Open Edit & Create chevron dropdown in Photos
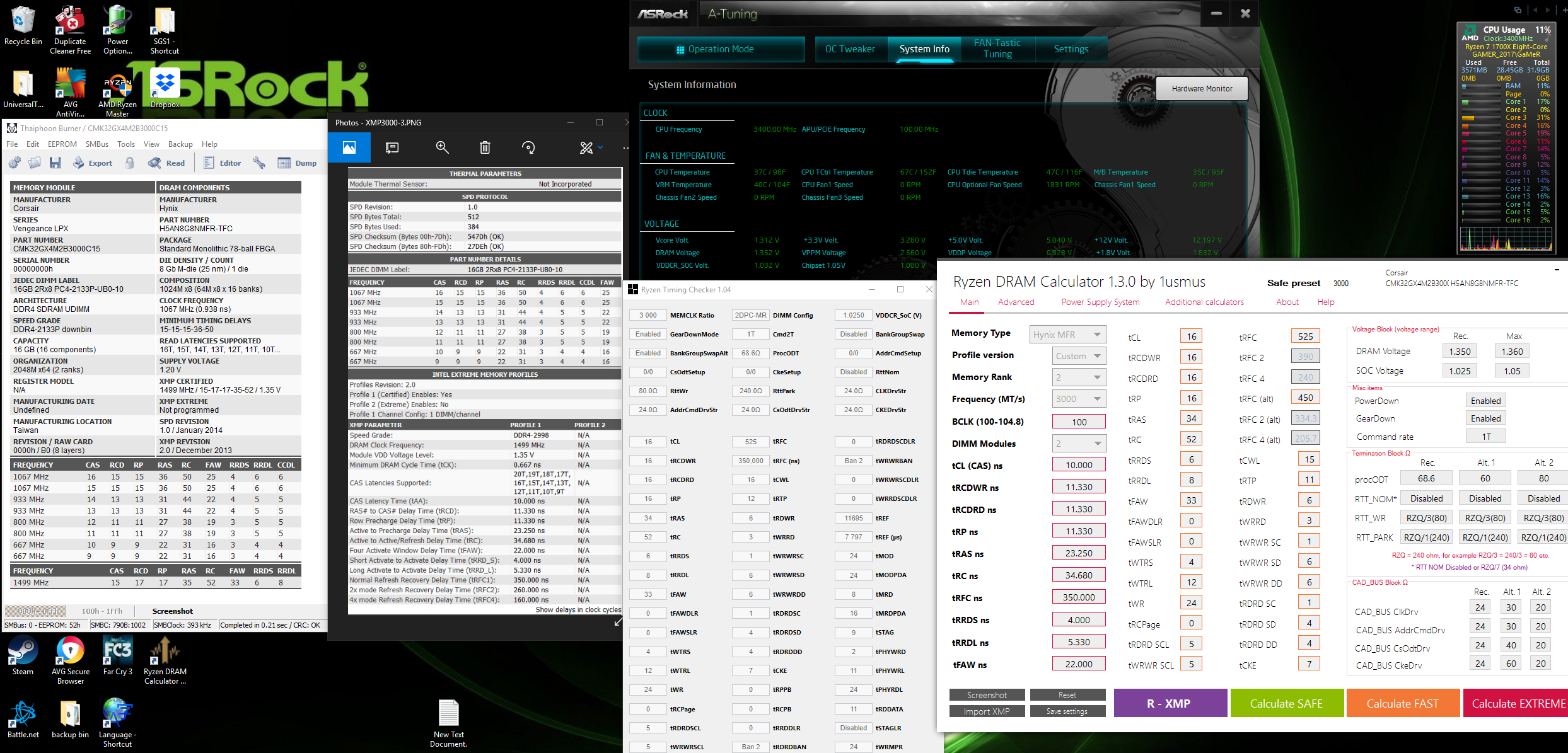Image resolution: width=1568 pixels, height=753 pixels. click(600, 147)
